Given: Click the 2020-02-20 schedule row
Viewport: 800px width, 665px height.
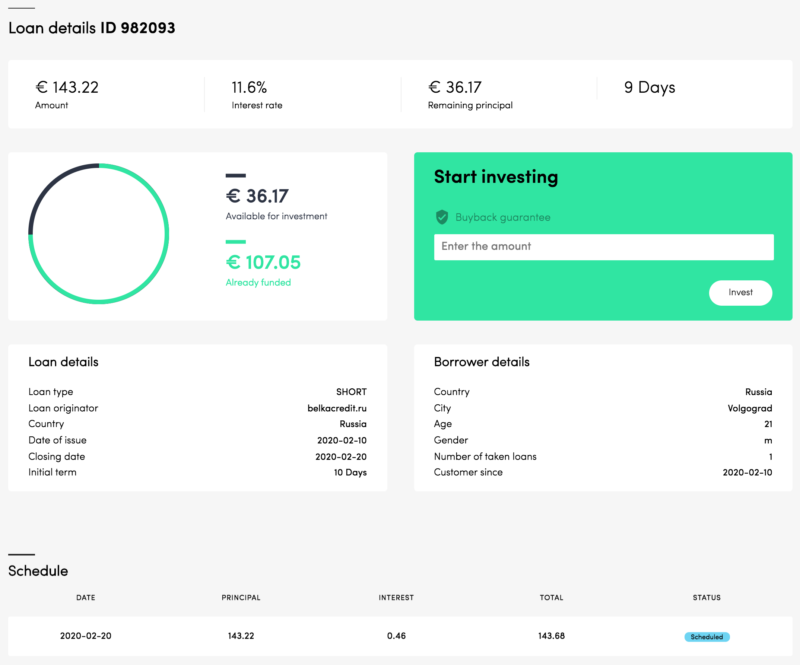Looking at the screenshot, I should [400, 636].
